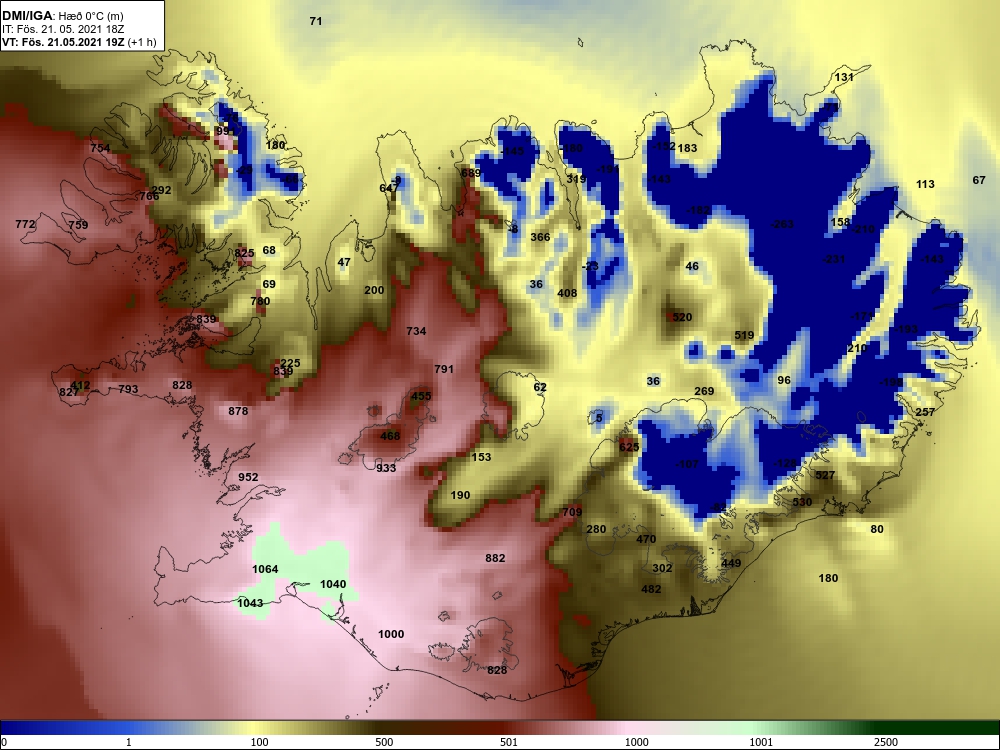This screenshot has width=1000, height=750.
Task: Click the map value '1043'
Action: point(250,603)
